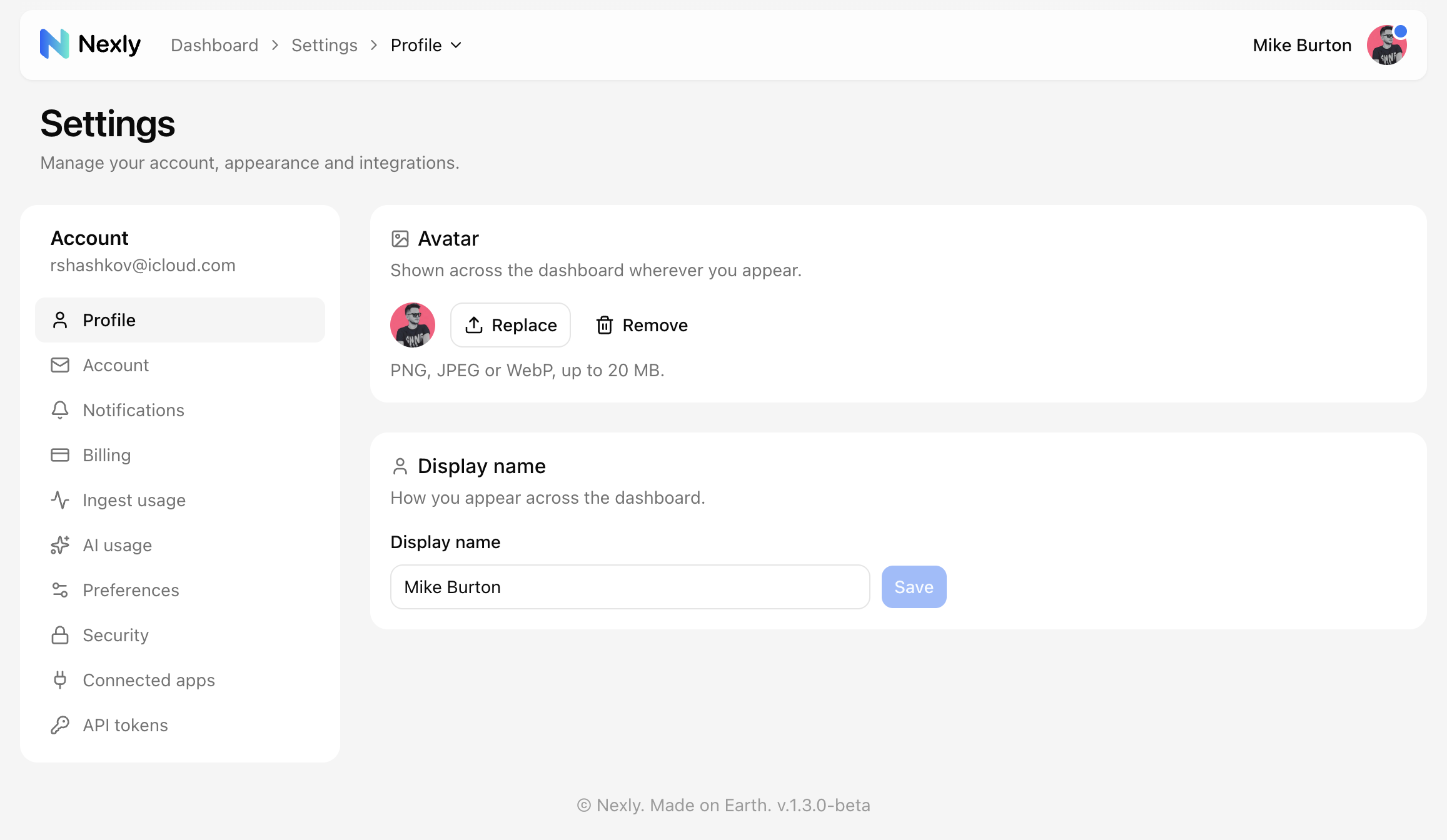Click the Remove avatar button
The width and height of the screenshot is (1447, 840).
coord(642,325)
